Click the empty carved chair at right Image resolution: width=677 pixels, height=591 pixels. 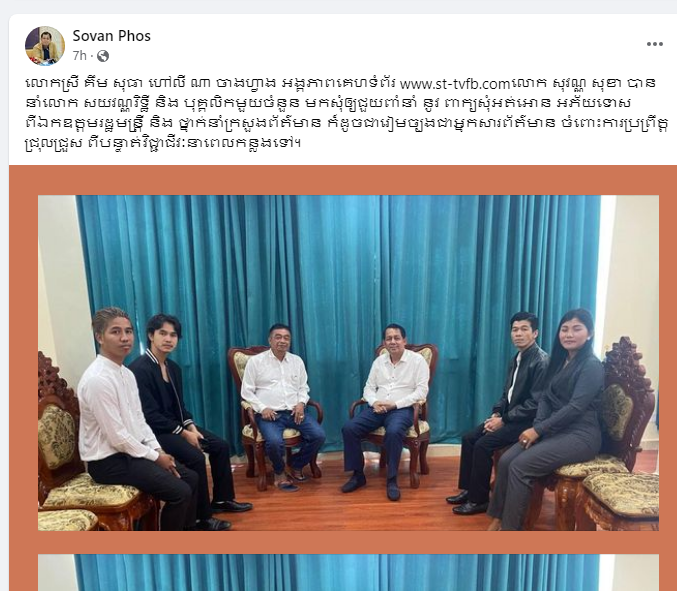(x=622, y=432)
